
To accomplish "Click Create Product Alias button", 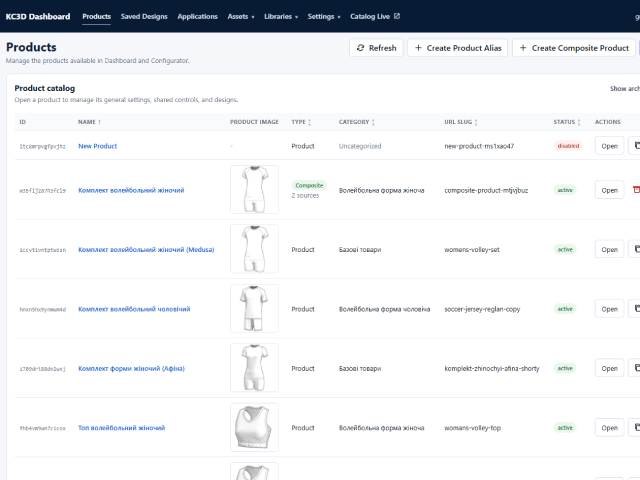I will [x=458, y=48].
